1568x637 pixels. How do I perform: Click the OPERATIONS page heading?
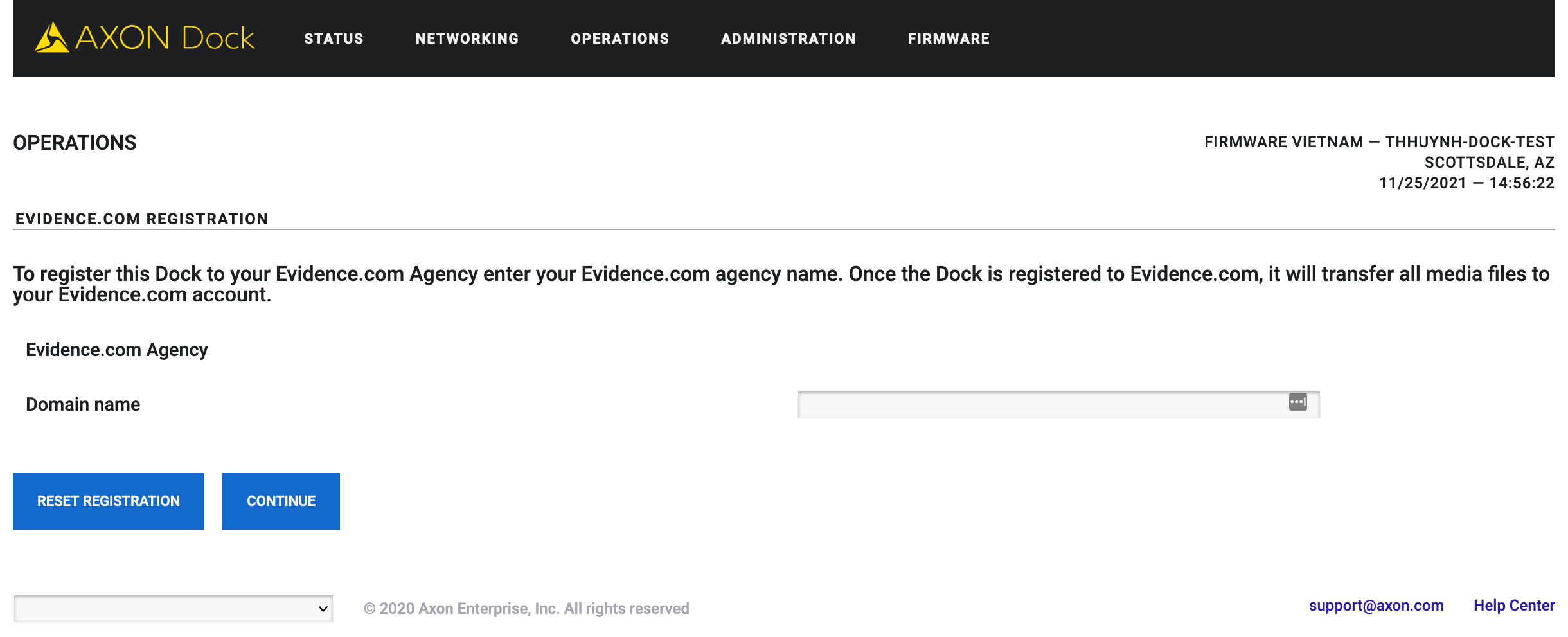click(x=75, y=143)
